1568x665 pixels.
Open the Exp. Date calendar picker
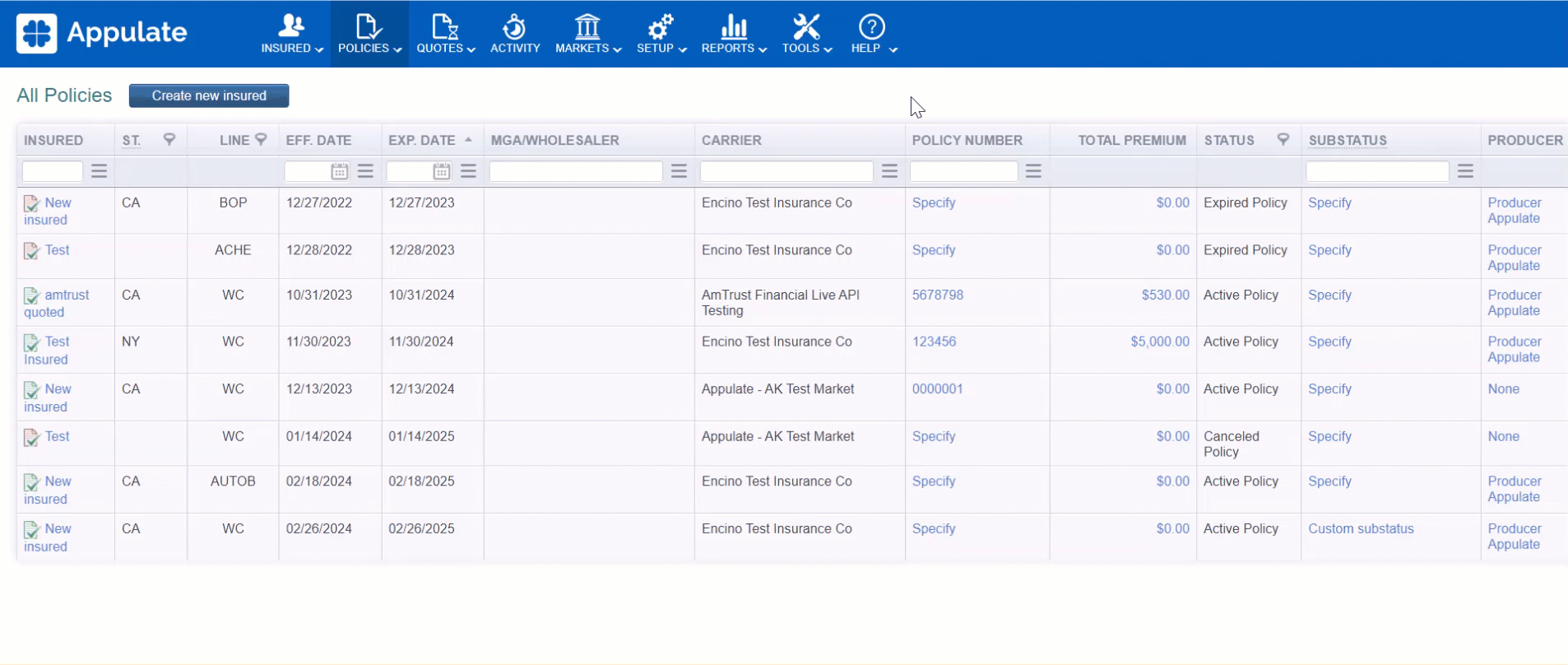(x=442, y=171)
